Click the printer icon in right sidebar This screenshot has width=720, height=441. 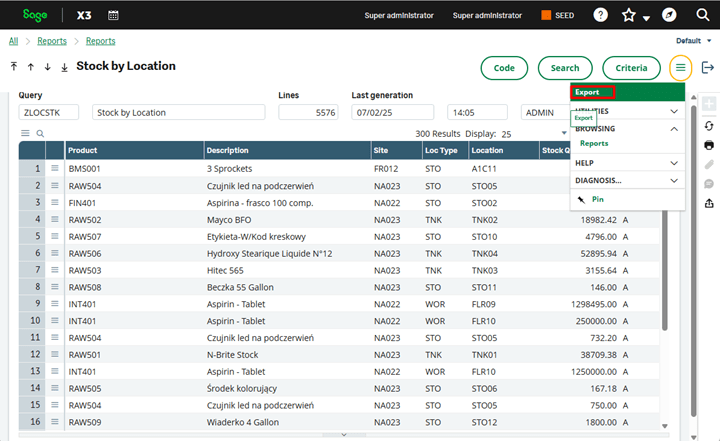[709, 146]
